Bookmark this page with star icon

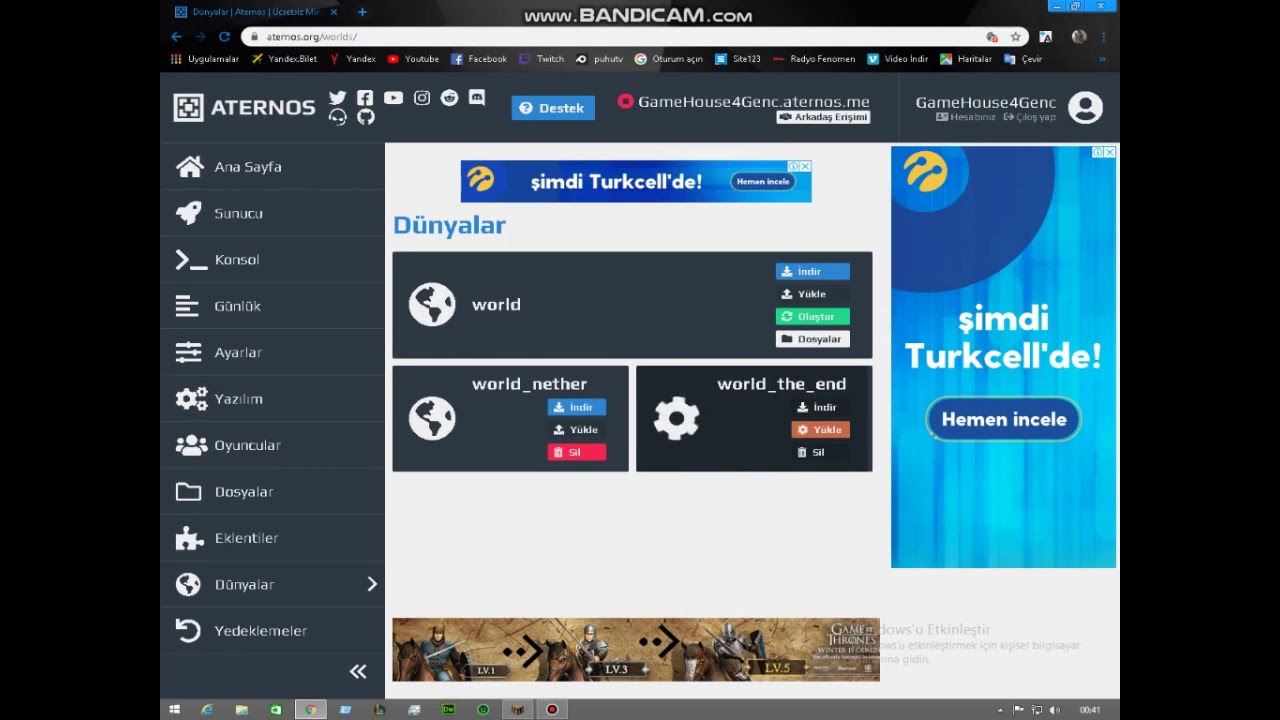point(1016,37)
